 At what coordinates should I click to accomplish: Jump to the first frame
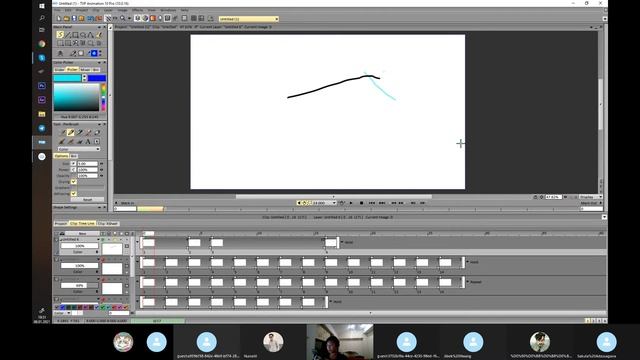click(372, 203)
